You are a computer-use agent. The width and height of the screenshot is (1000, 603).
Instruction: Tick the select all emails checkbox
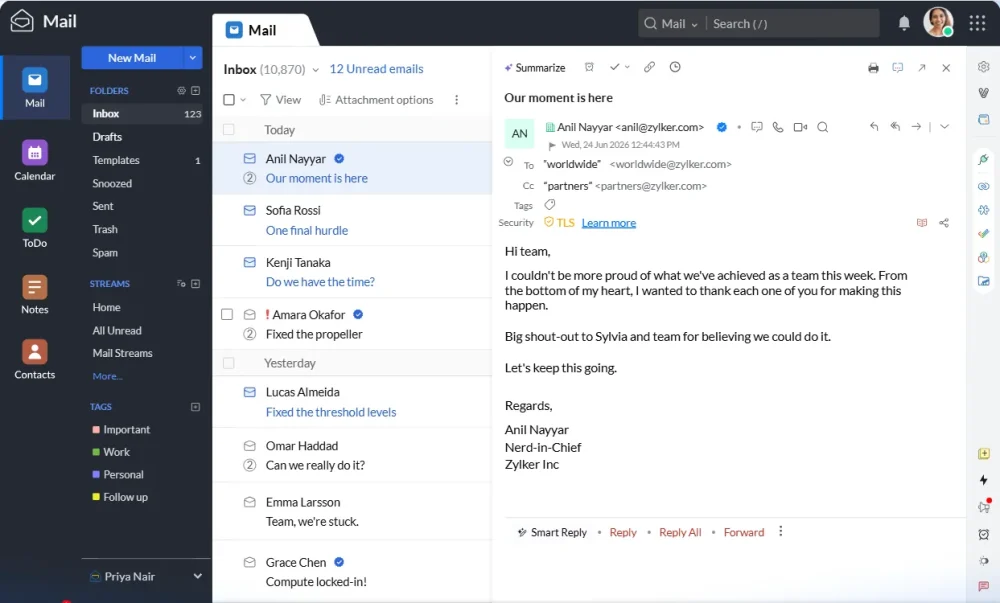pos(228,99)
